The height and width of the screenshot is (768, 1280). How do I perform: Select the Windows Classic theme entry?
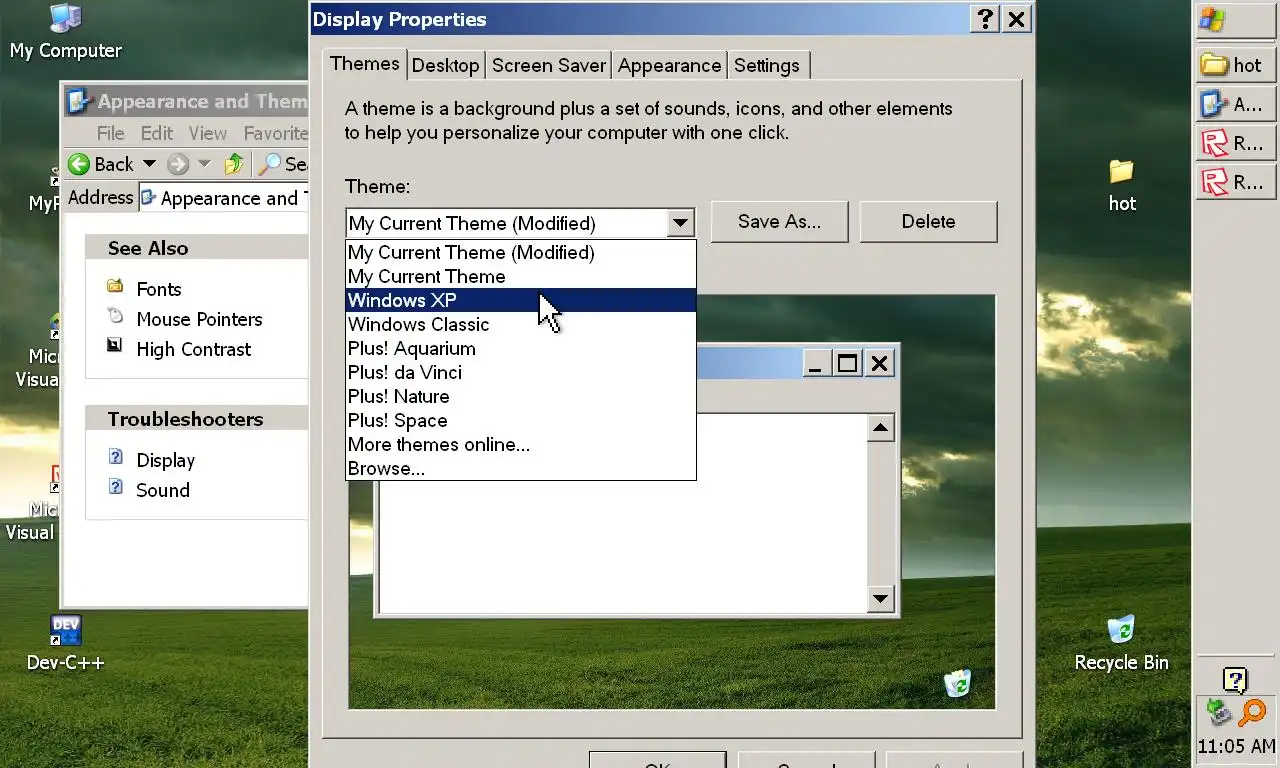[520, 324]
